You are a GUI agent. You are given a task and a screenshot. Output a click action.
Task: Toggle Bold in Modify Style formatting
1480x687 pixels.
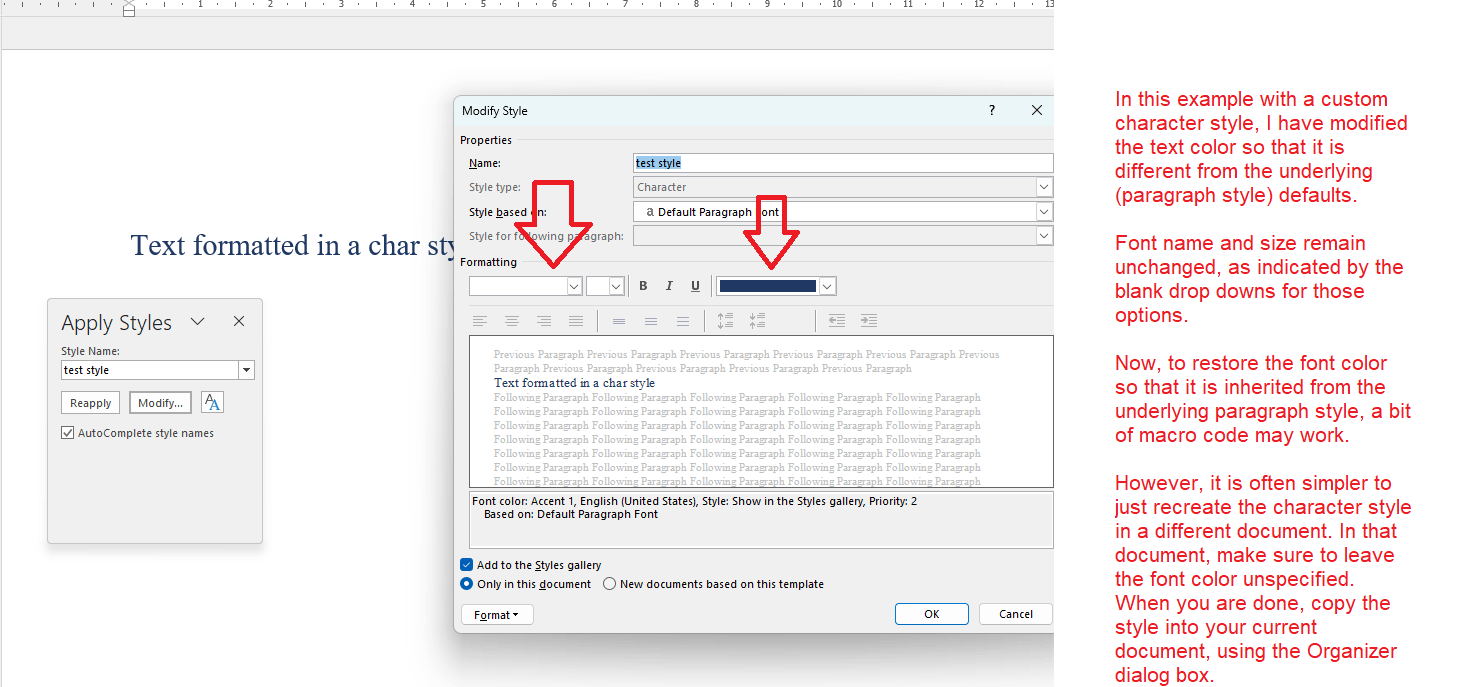coord(643,286)
